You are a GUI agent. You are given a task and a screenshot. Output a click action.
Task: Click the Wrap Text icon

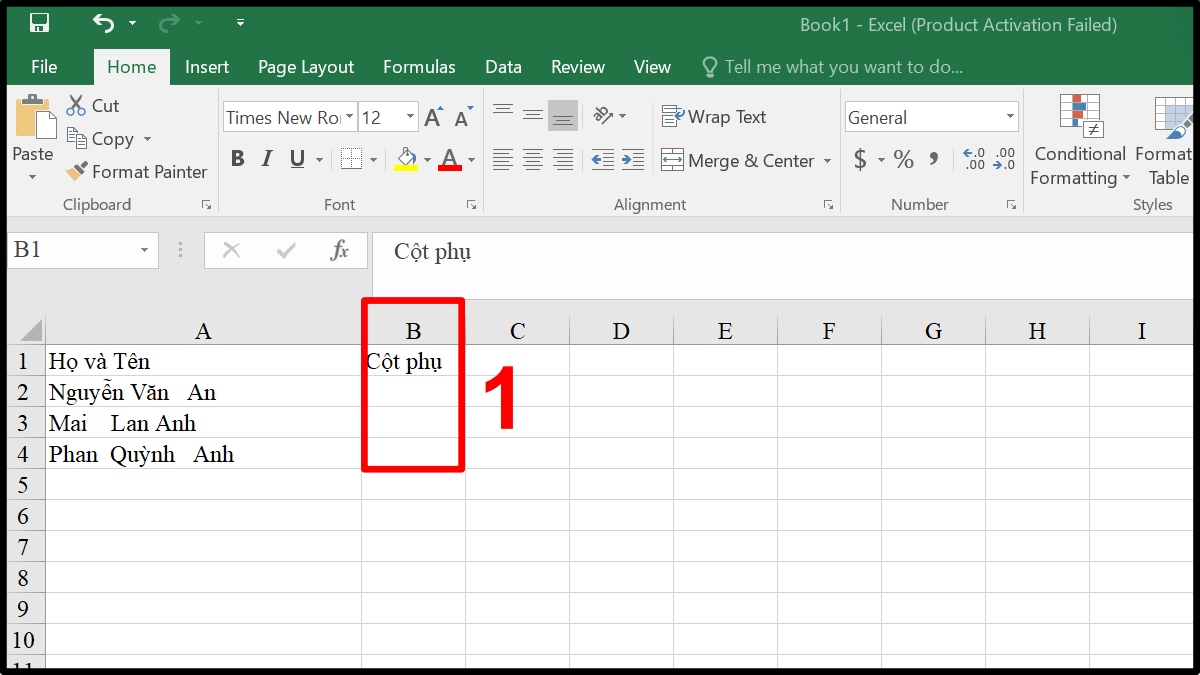tap(714, 116)
